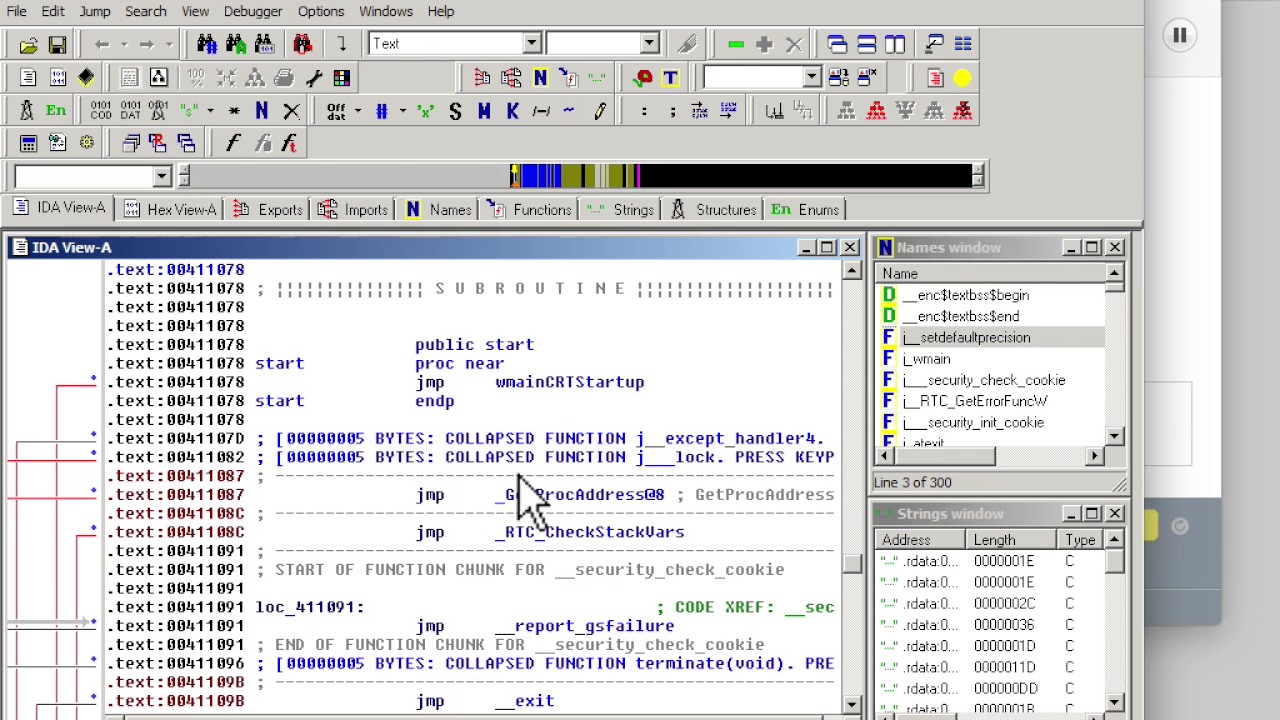1280x720 pixels.
Task: Click the Save floppy disk icon
Action: coord(57,44)
